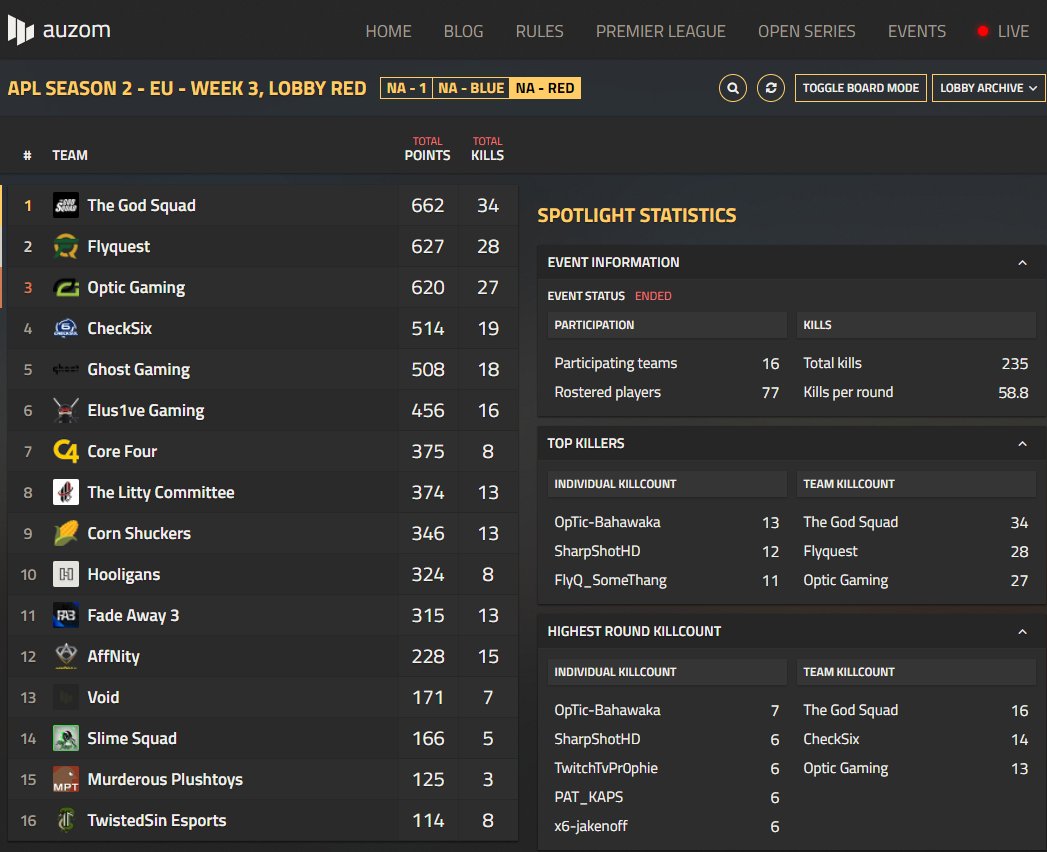Select the NA - RED lobby tab
The height and width of the screenshot is (852, 1047).
tap(545, 88)
